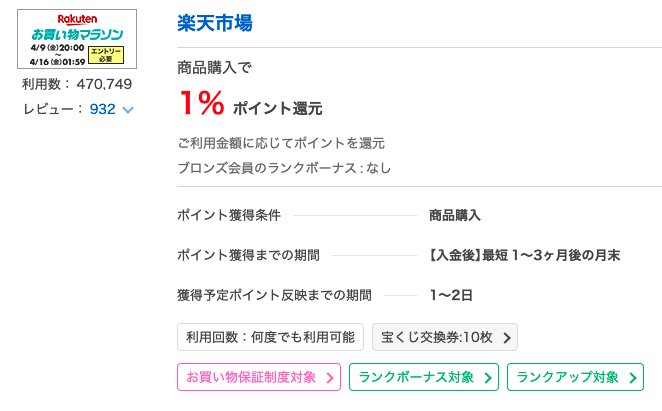Image resolution: width=662 pixels, height=411 pixels.
Task: Click the 宝くじ交換券:10枚 button
Action: point(445,337)
